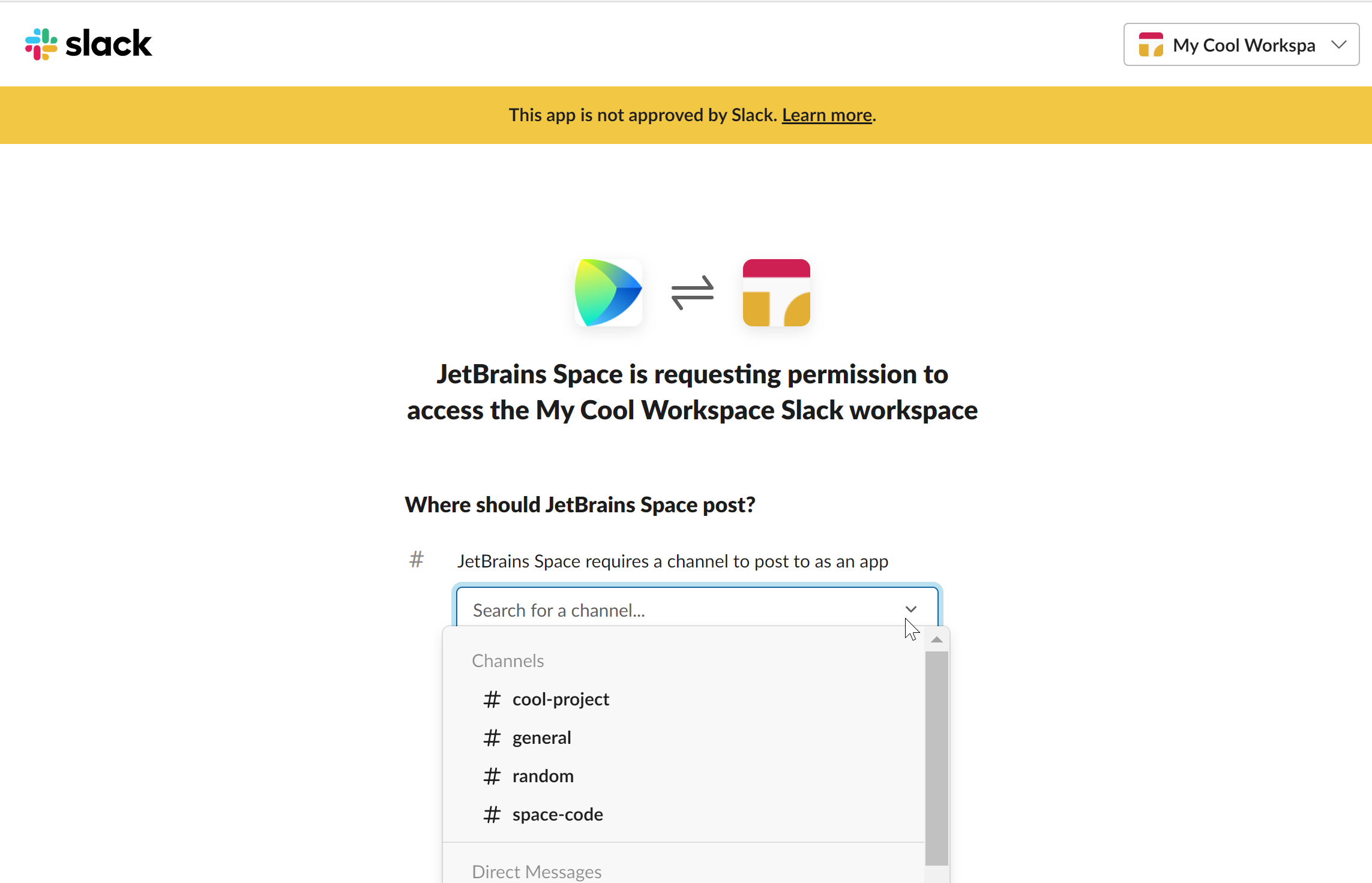Click the scrollbar up arrow
Image resolution: width=1372 pixels, height=883 pixels.
(936, 640)
